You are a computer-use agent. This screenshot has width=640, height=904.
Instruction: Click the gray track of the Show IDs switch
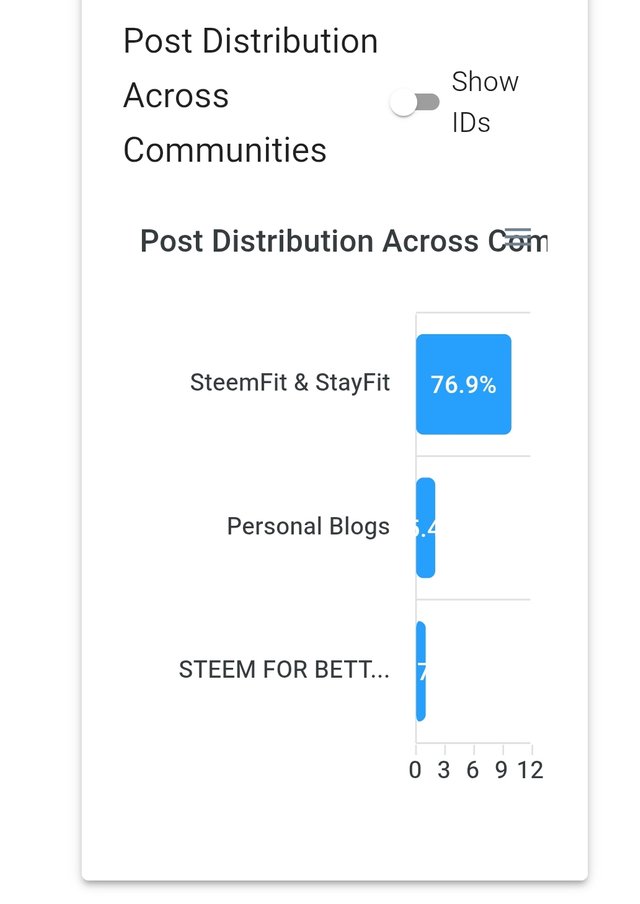428,103
